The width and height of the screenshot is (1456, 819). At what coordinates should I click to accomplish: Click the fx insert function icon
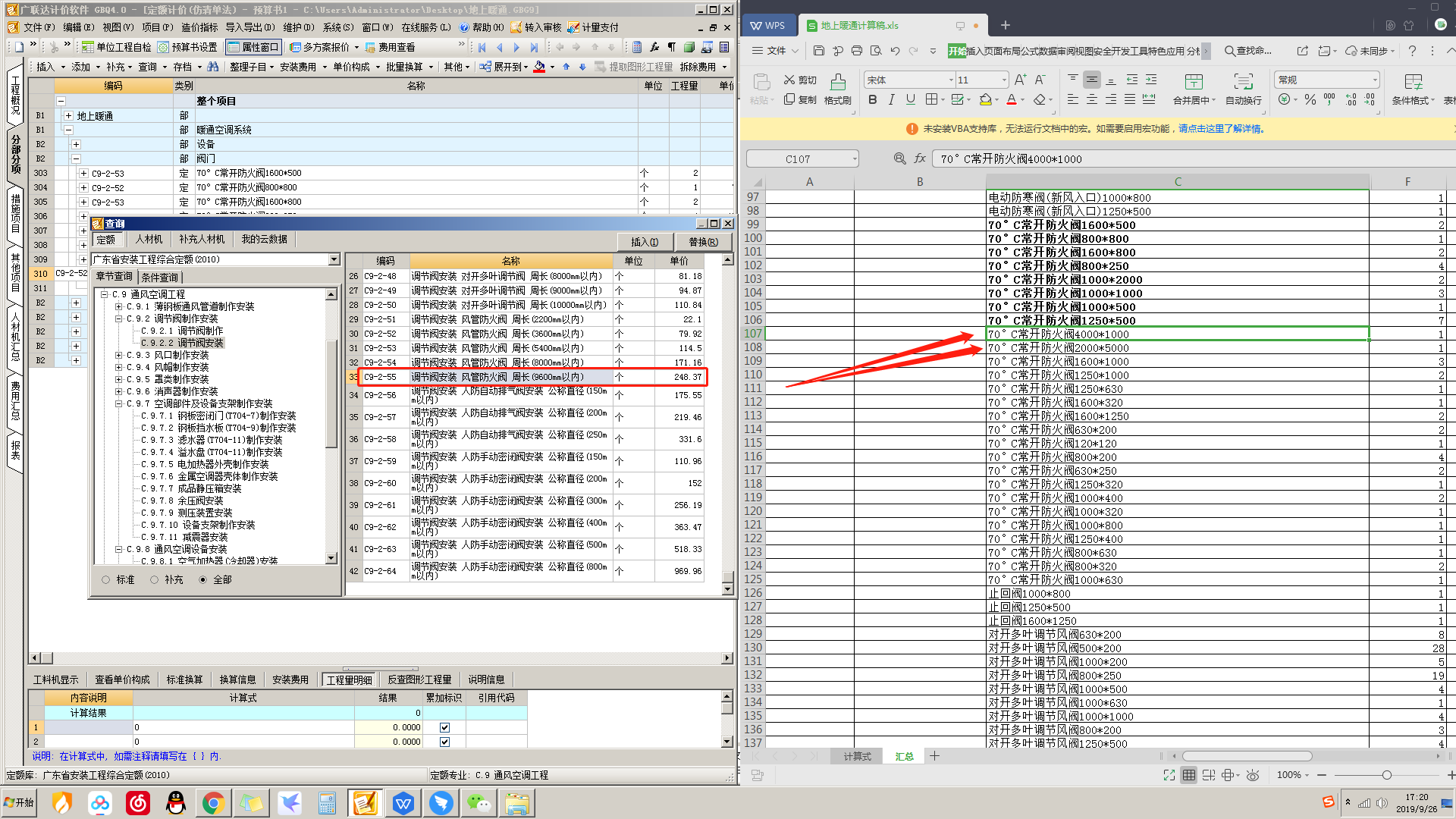pos(920,158)
